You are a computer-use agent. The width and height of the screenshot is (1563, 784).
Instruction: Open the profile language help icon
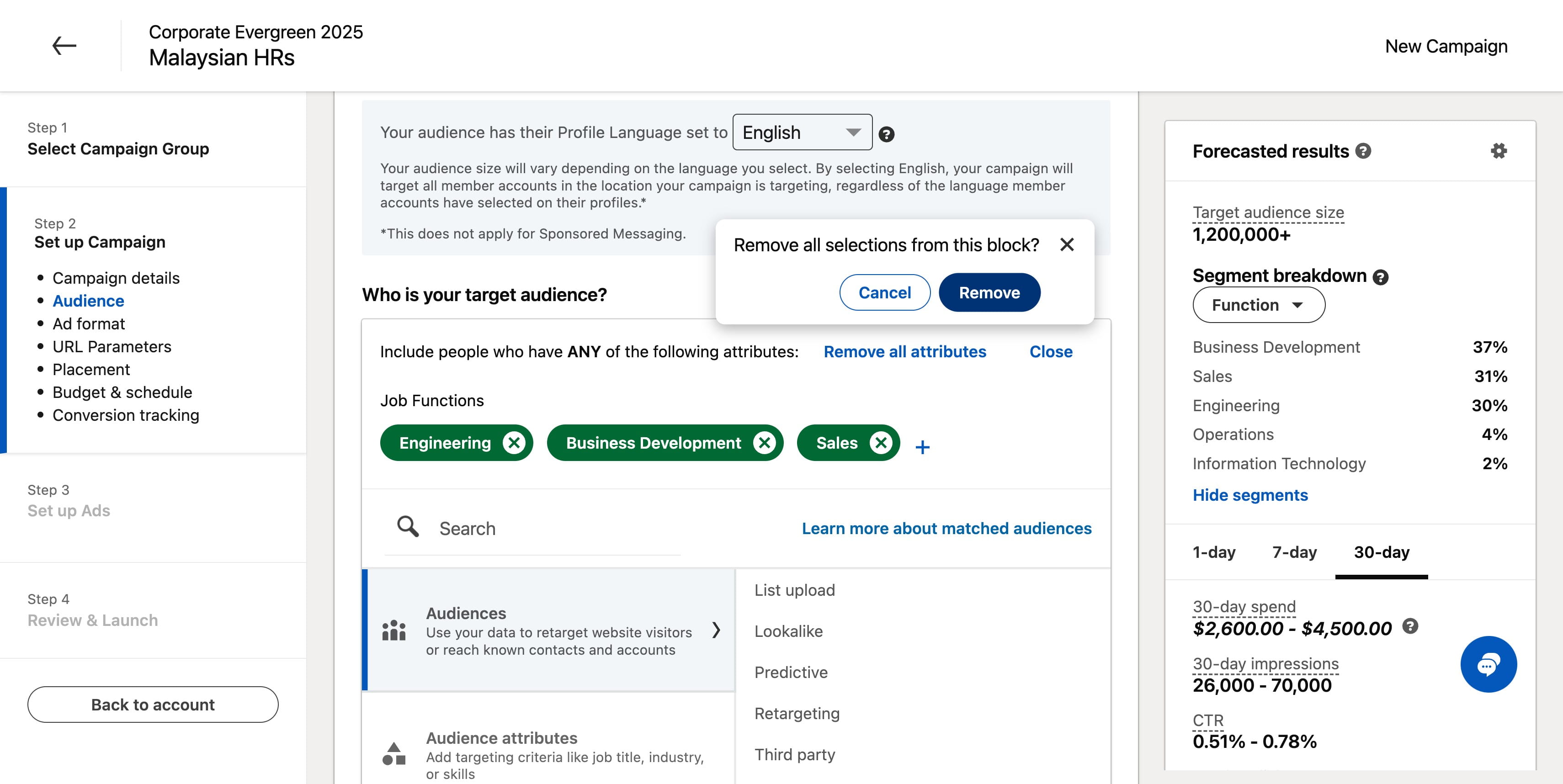click(x=886, y=134)
